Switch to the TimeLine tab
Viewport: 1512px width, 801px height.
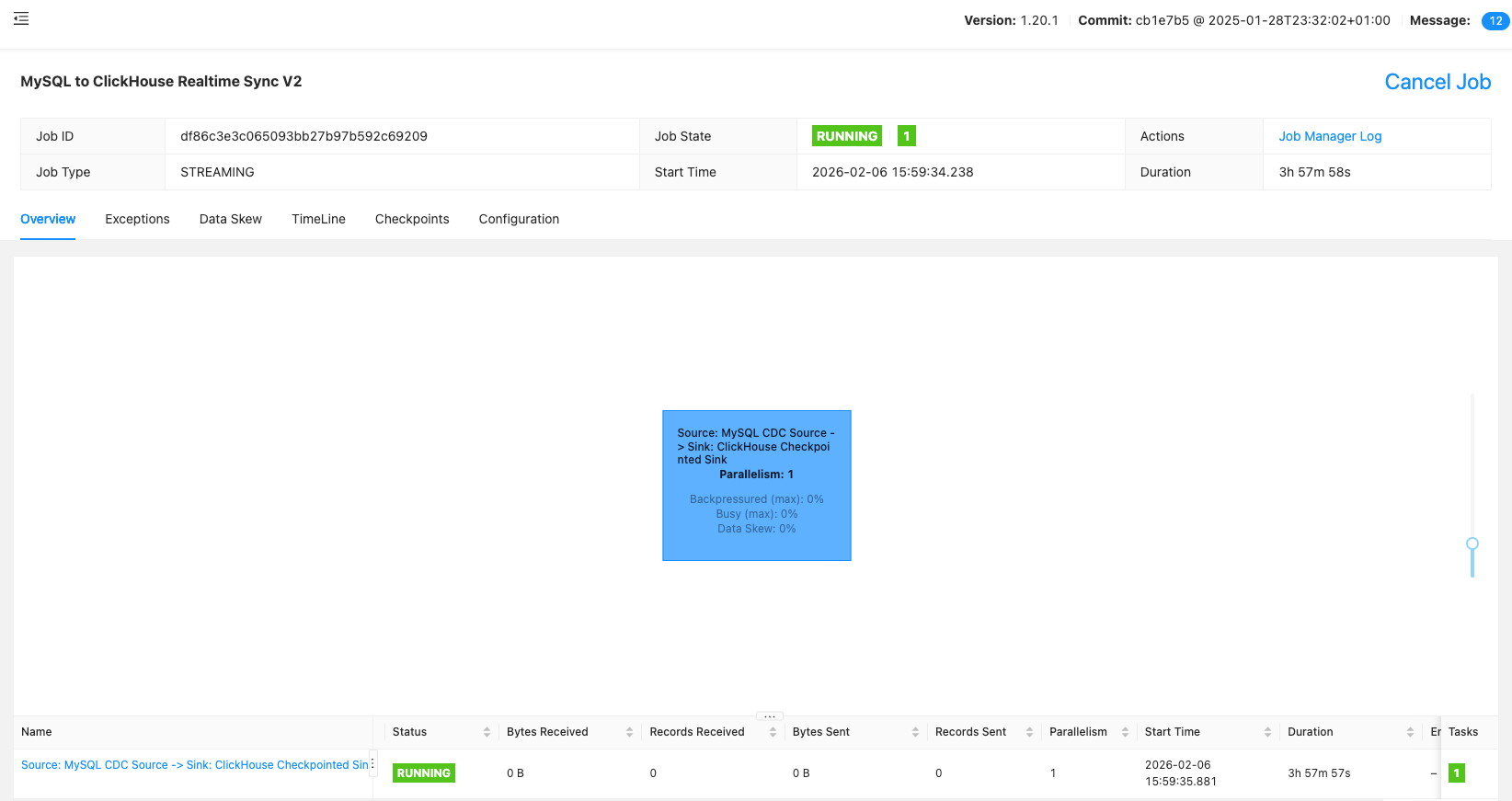(318, 219)
